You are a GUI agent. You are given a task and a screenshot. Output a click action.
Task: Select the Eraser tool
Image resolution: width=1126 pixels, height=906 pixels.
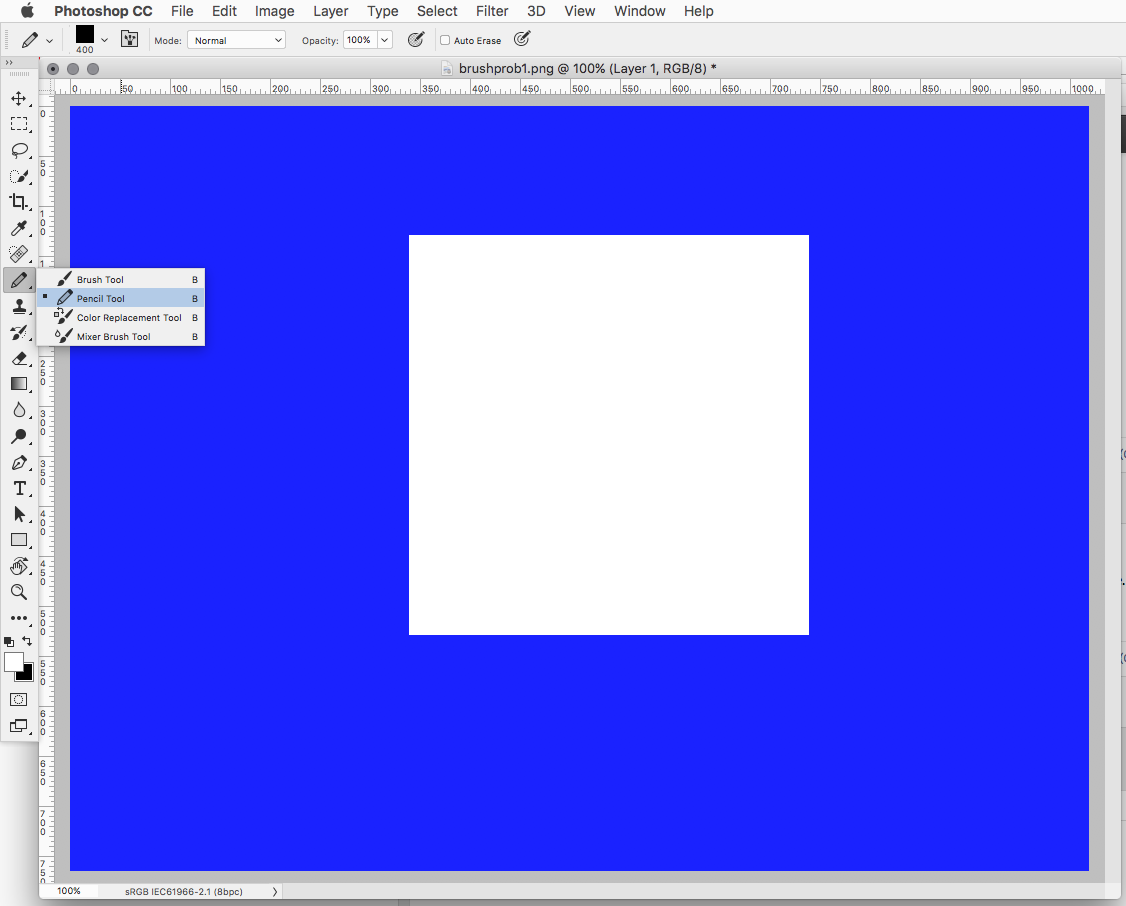click(19, 359)
